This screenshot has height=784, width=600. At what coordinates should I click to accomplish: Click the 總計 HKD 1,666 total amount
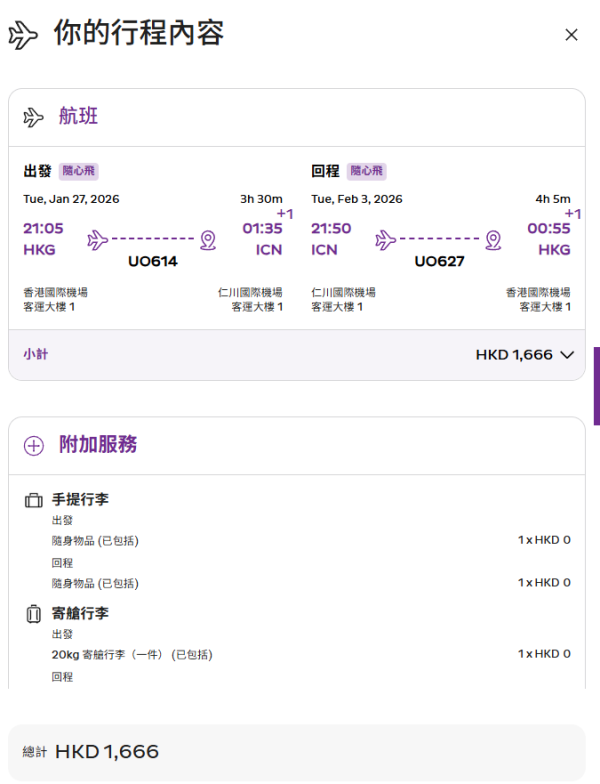91,752
